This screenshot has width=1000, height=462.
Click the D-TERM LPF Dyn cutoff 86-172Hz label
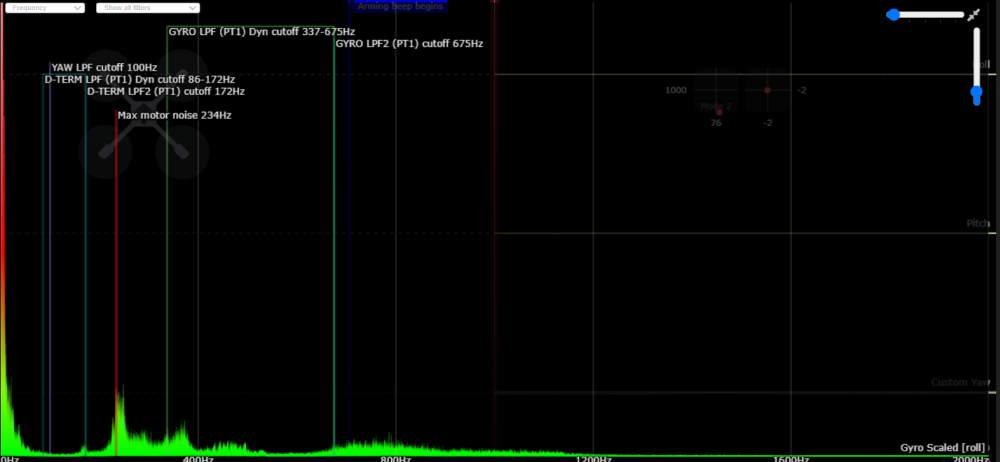[x=140, y=79]
